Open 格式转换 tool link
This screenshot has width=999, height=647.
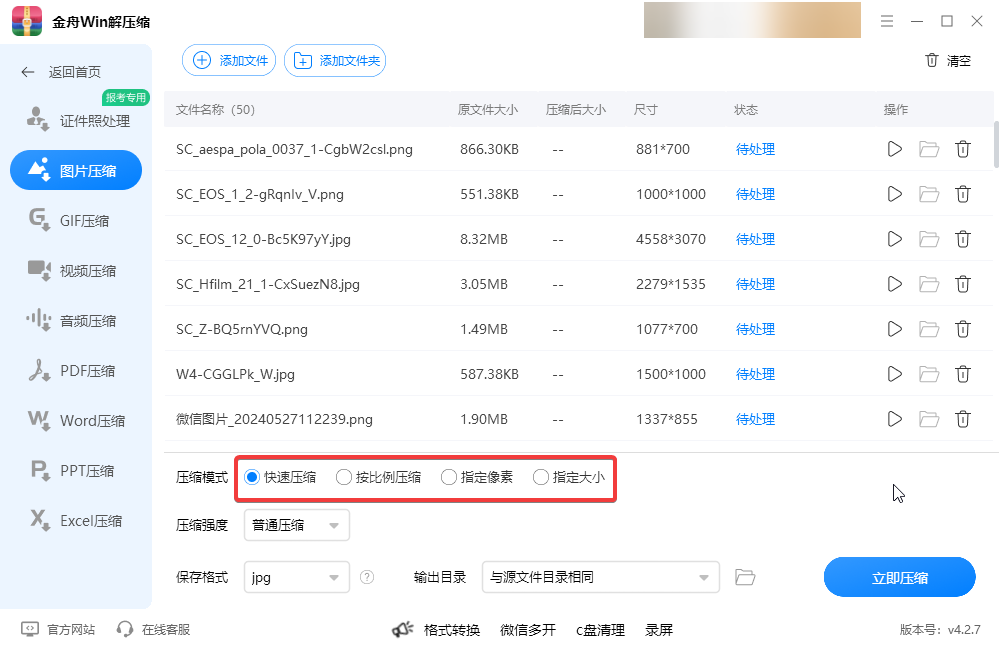(x=452, y=630)
